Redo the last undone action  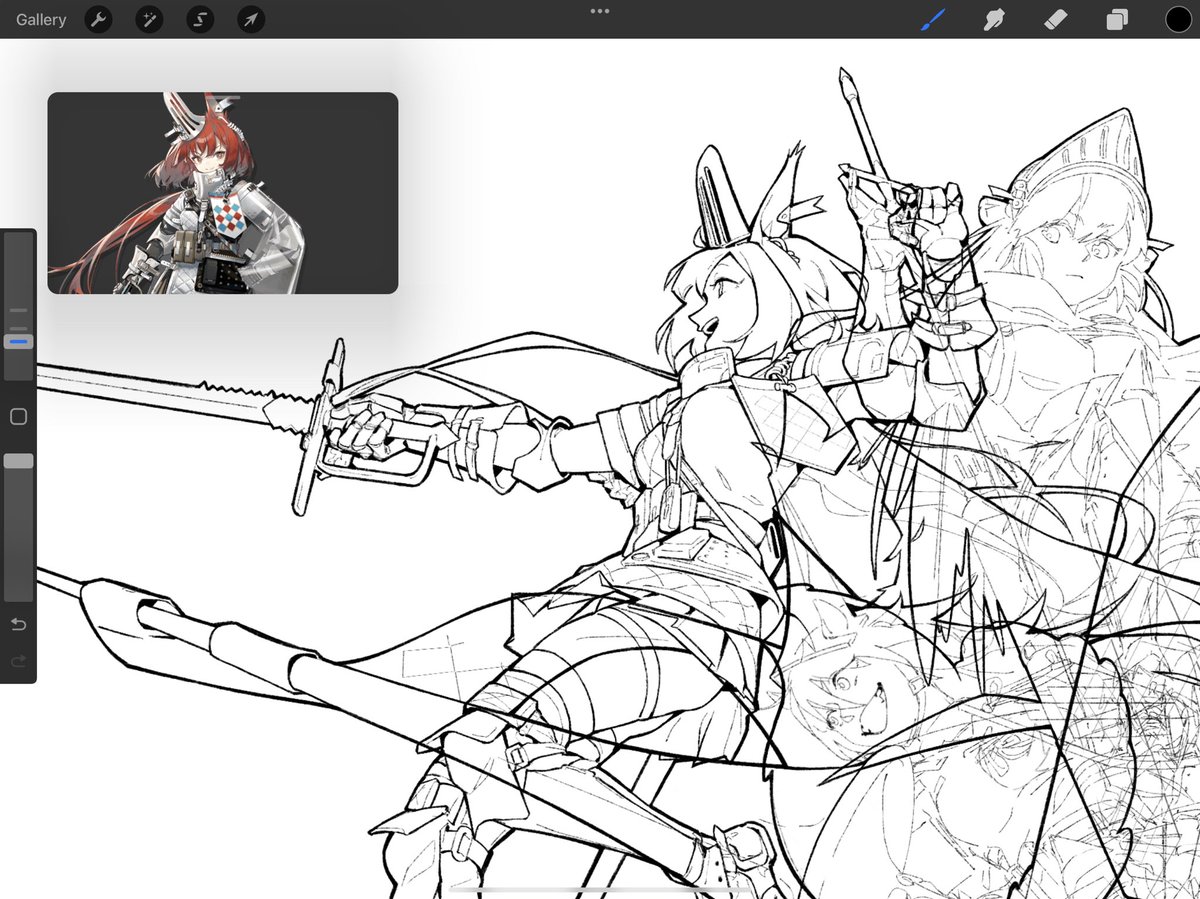click(18, 662)
